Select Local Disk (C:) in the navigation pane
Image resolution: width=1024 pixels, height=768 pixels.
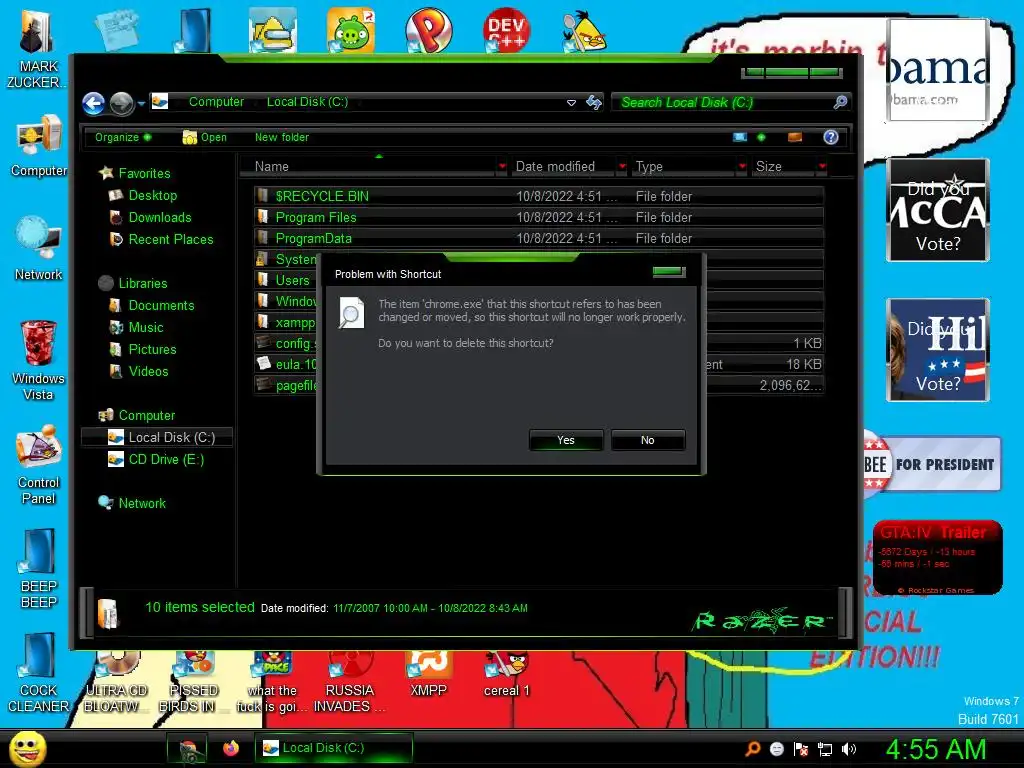point(157,438)
